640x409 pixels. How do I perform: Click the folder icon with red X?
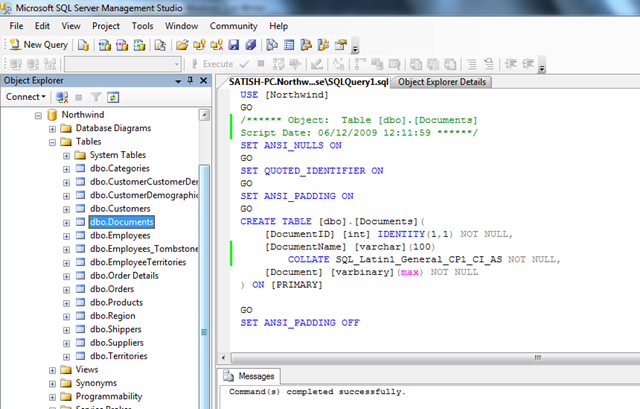pos(217,45)
